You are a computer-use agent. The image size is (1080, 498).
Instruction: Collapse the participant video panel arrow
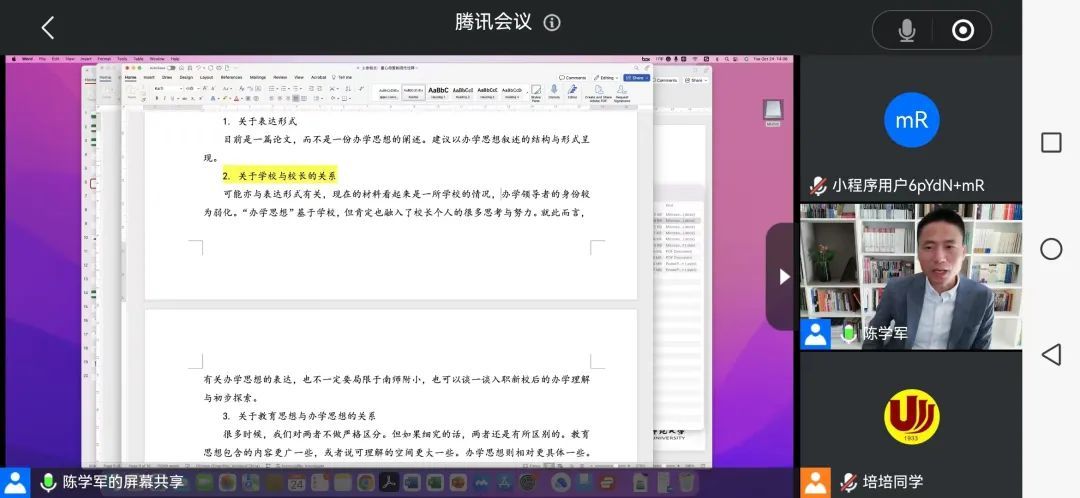784,277
